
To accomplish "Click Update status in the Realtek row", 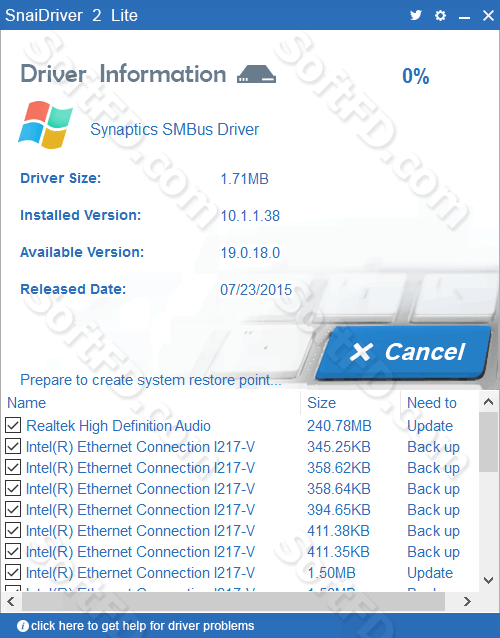I will point(430,426).
